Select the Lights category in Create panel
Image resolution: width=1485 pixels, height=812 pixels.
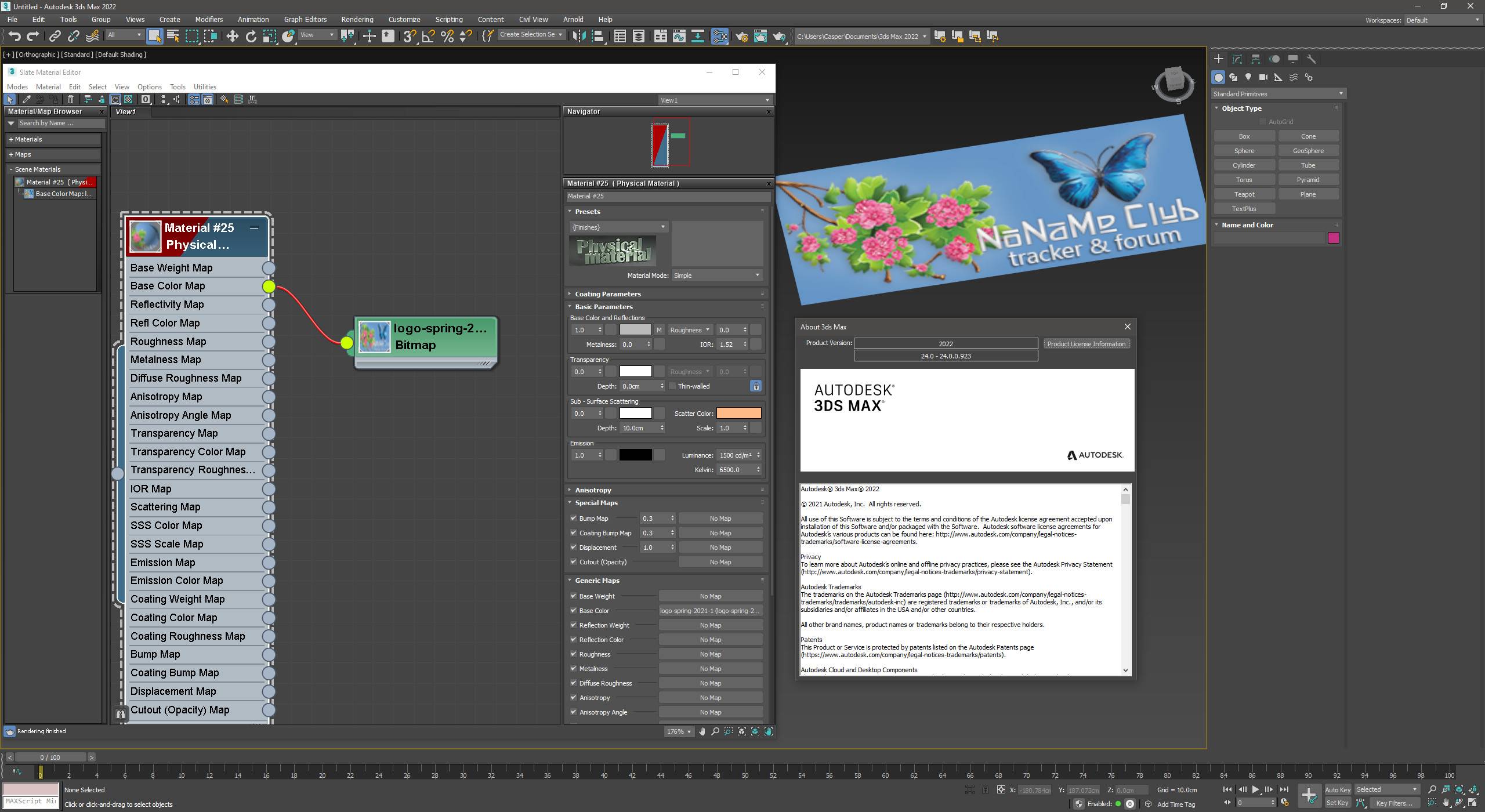tap(1248, 77)
